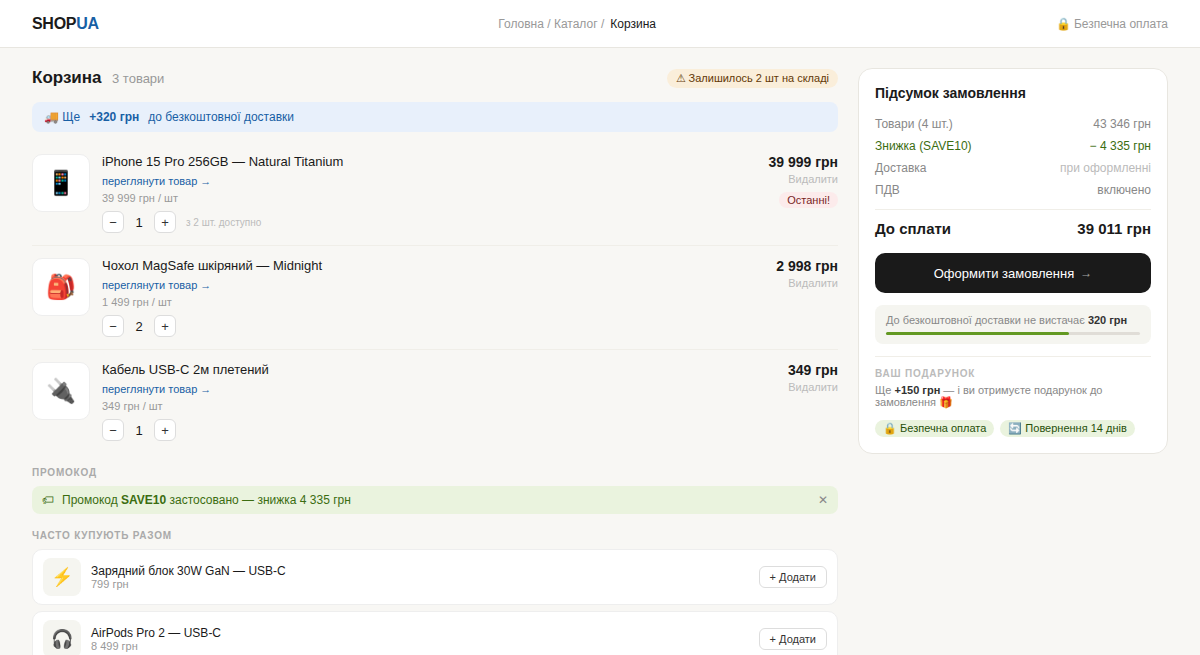Decrease MagSafe case quantity
This screenshot has height=655, width=1200.
coord(113,326)
